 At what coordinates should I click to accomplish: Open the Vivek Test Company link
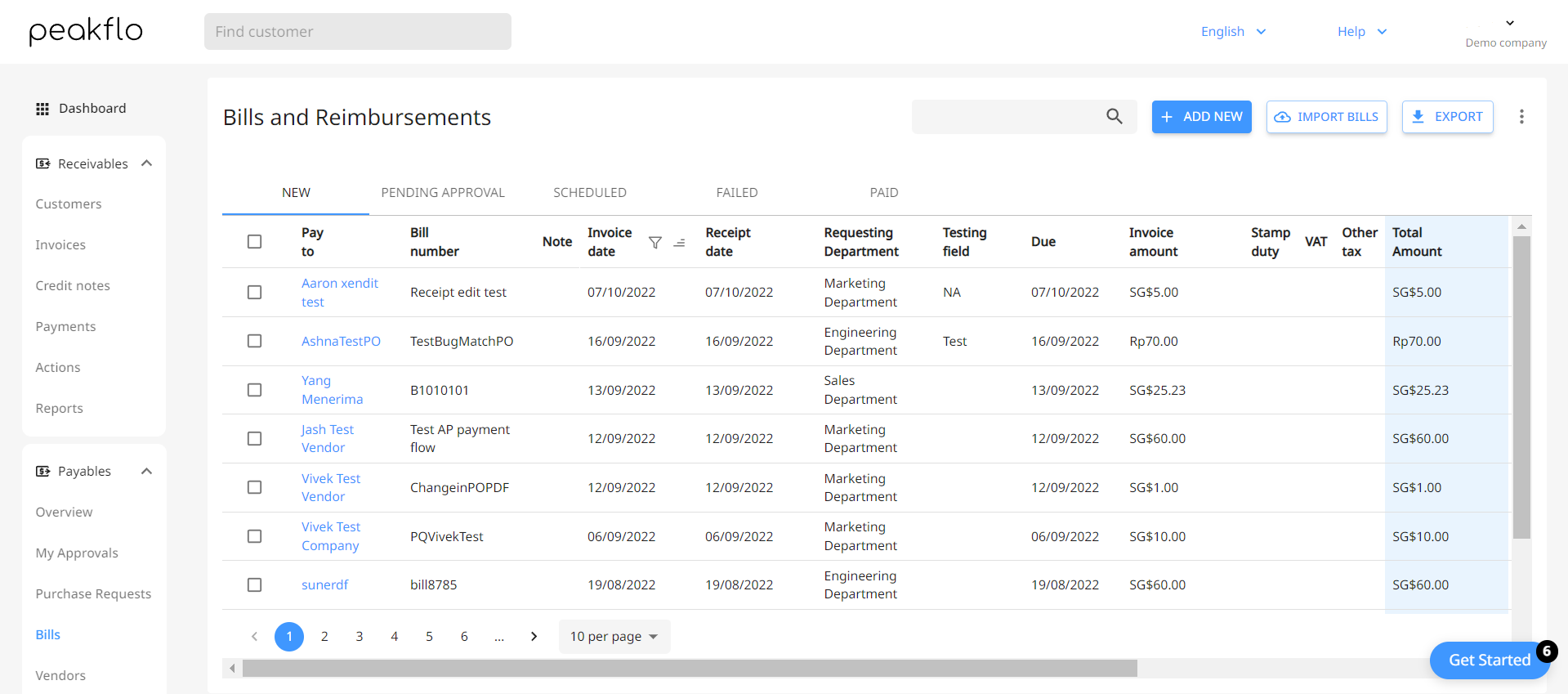point(331,536)
